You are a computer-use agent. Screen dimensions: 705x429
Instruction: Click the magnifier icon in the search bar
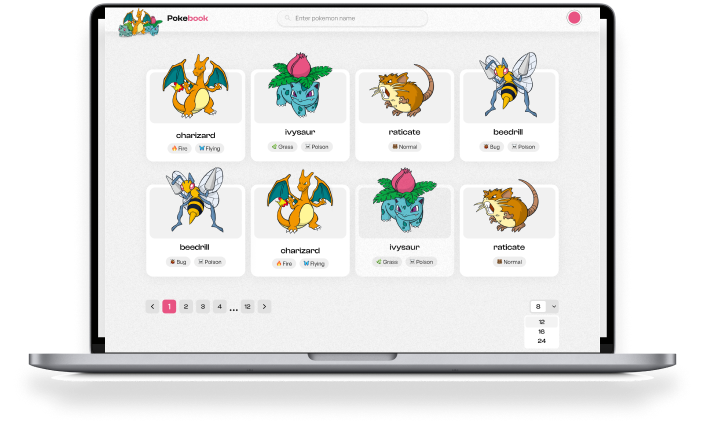point(287,18)
